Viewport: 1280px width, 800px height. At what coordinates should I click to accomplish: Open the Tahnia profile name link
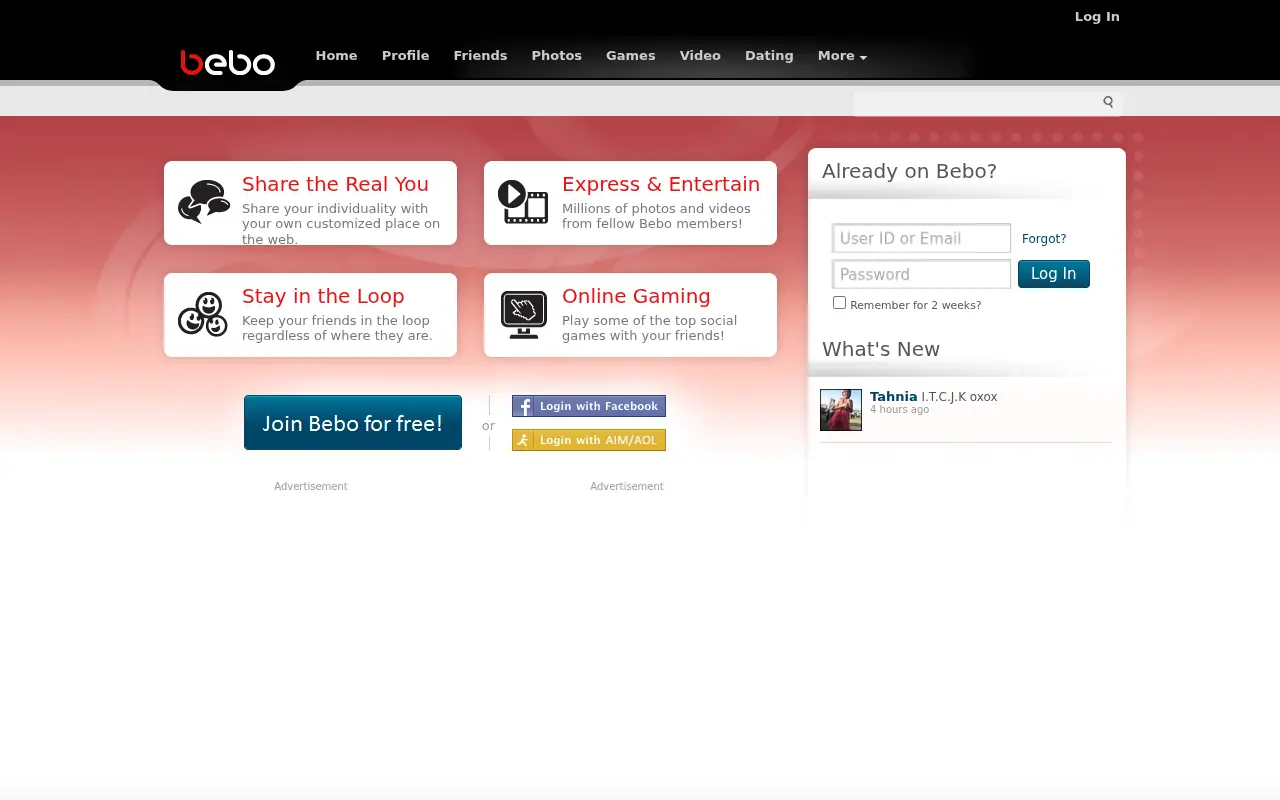click(x=893, y=396)
